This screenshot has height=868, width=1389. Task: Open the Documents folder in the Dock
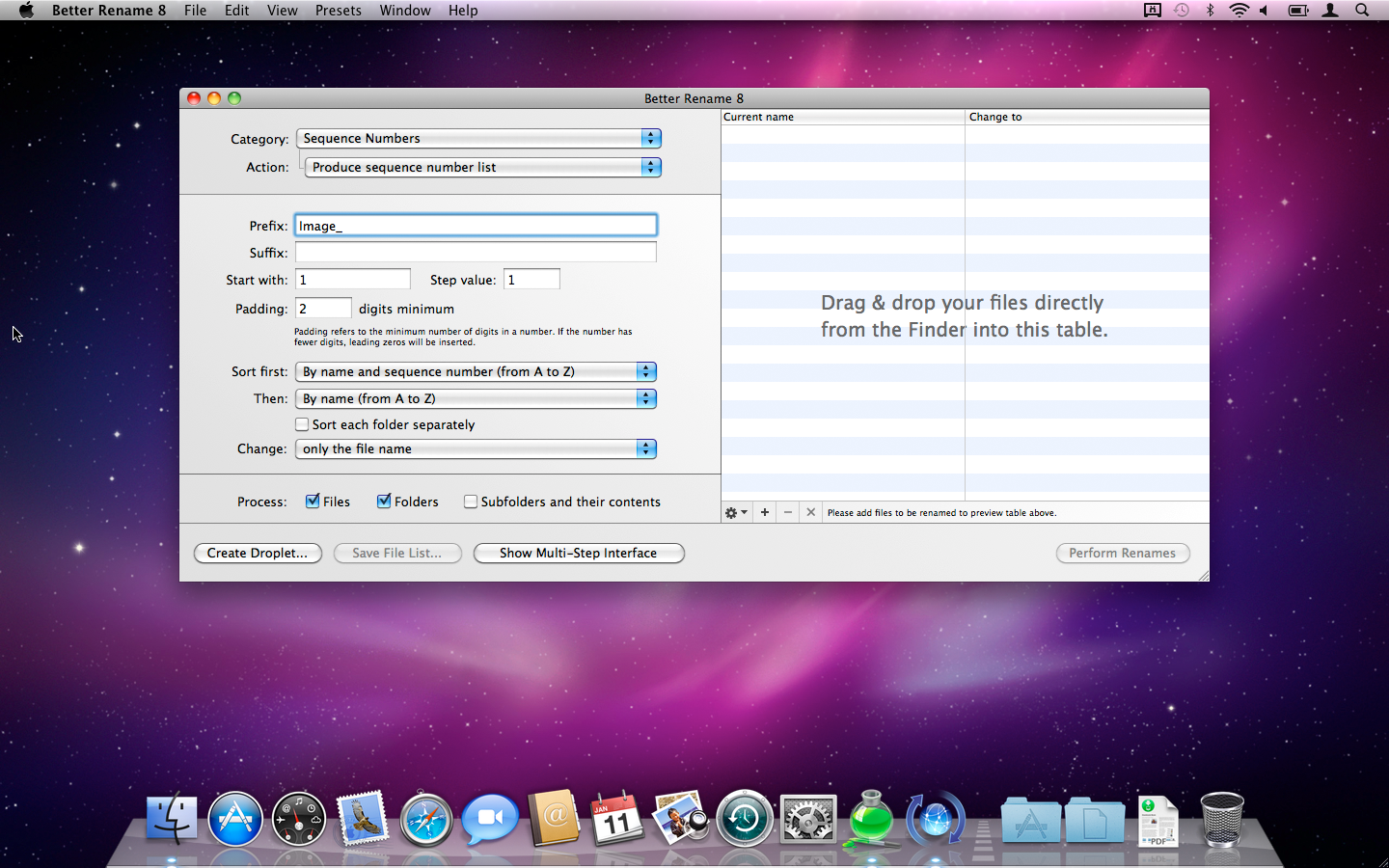[x=1095, y=820]
